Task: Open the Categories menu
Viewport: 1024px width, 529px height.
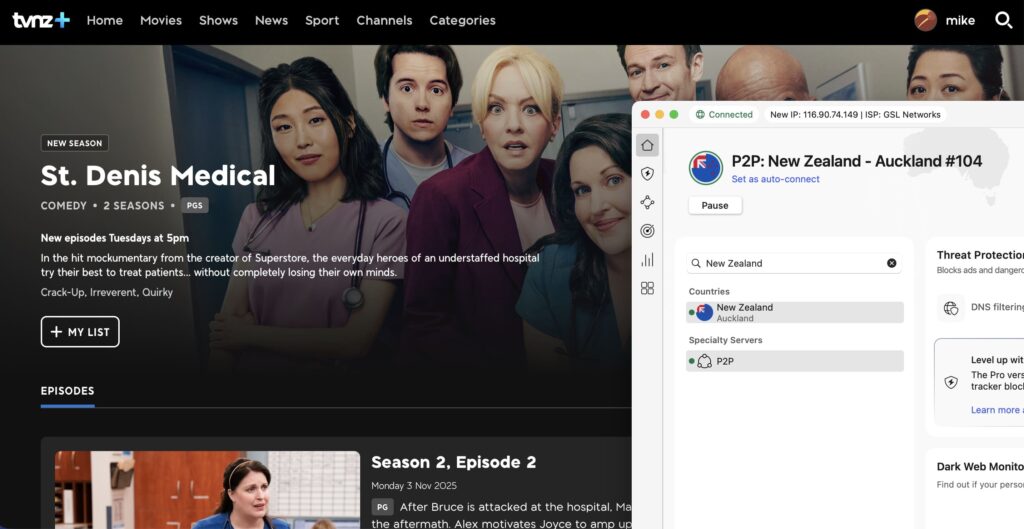Action: [x=462, y=20]
